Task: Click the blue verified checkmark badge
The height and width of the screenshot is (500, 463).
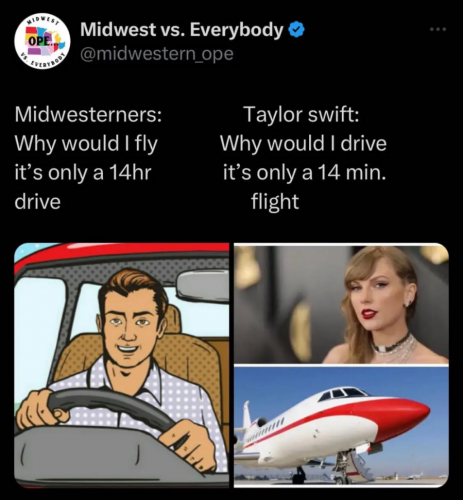Action: pyautogui.click(x=296, y=30)
